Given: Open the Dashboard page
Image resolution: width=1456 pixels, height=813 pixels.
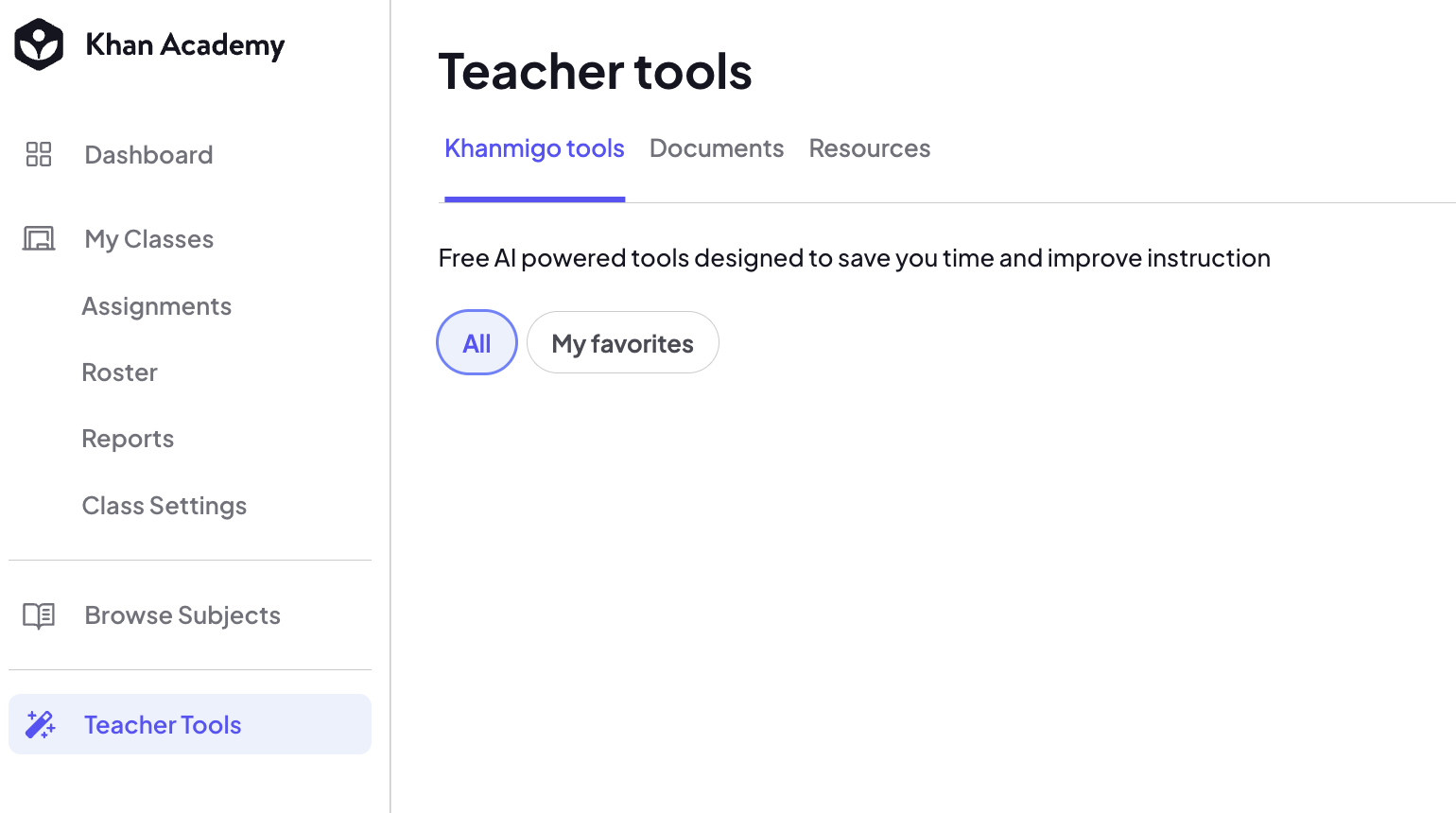Looking at the screenshot, I should pyautogui.click(x=148, y=154).
